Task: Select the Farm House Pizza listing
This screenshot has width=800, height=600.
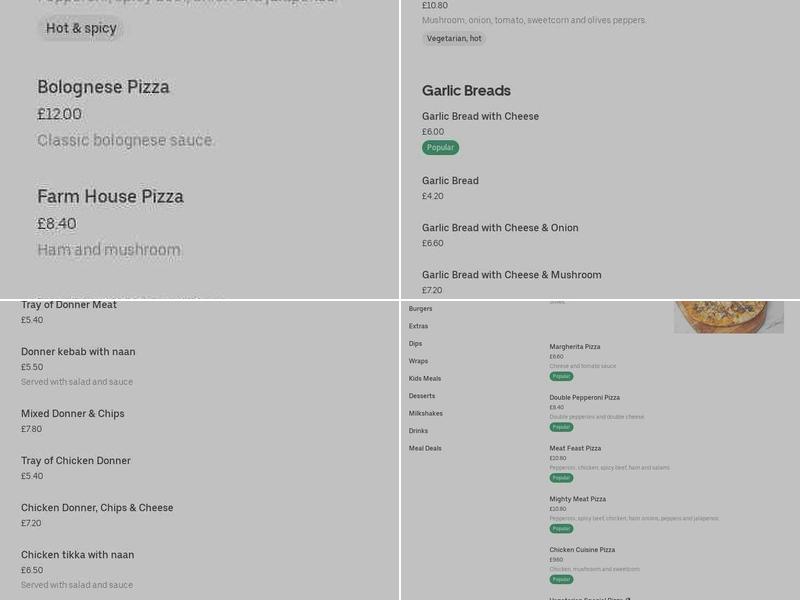Action: 110,197
